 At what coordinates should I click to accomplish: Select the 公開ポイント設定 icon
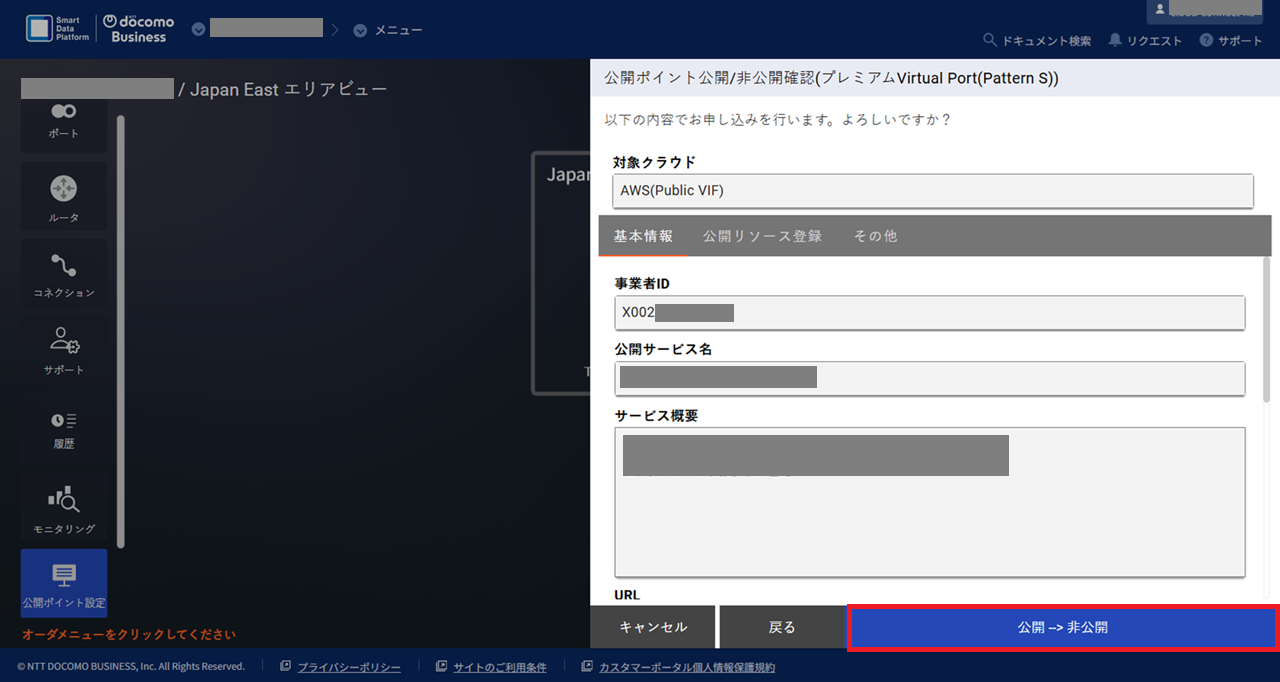pyautogui.click(x=63, y=582)
